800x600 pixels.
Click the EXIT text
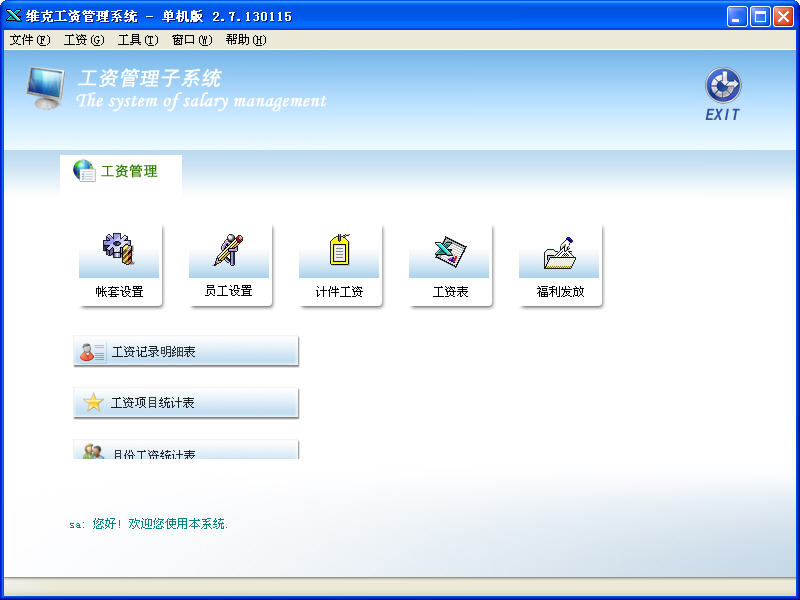click(722, 115)
